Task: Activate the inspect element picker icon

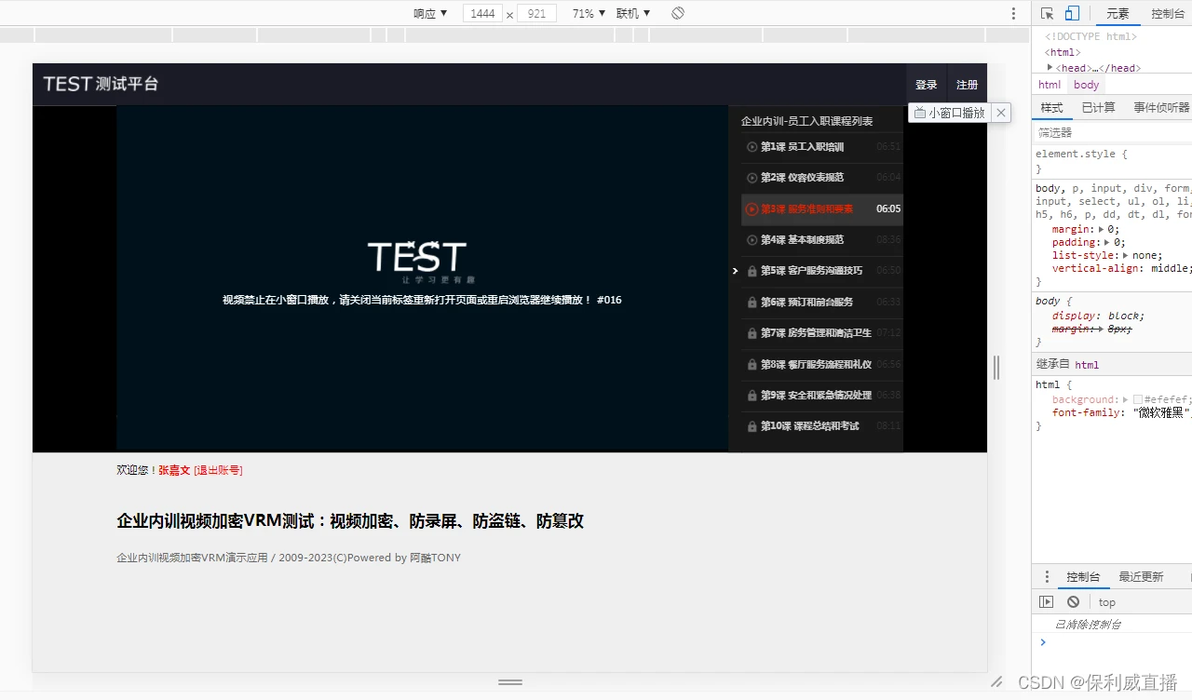Action: (1047, 13)
